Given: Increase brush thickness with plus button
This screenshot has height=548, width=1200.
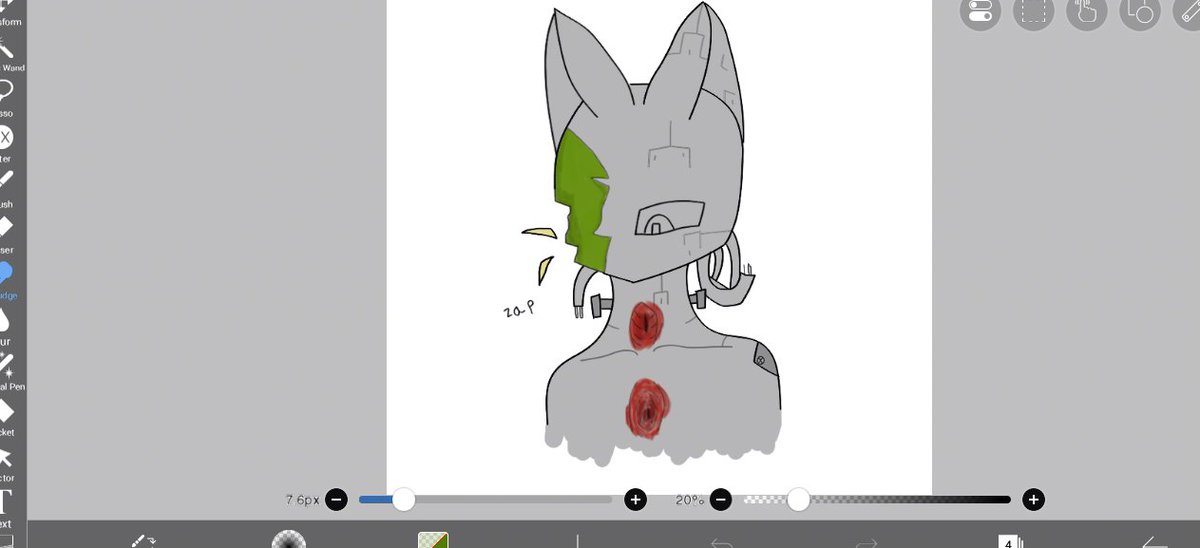Looking at the screenshot, I should [635, 499].
